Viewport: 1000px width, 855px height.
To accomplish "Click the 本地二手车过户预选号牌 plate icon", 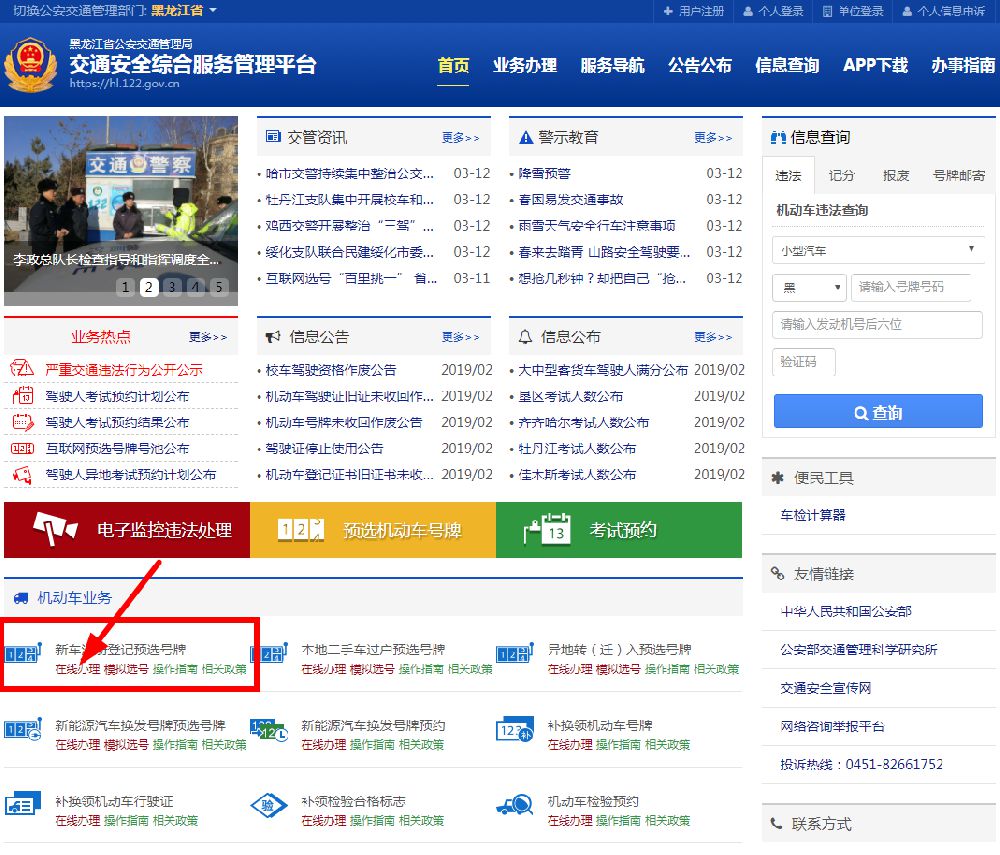I will [x=269, y=655].
